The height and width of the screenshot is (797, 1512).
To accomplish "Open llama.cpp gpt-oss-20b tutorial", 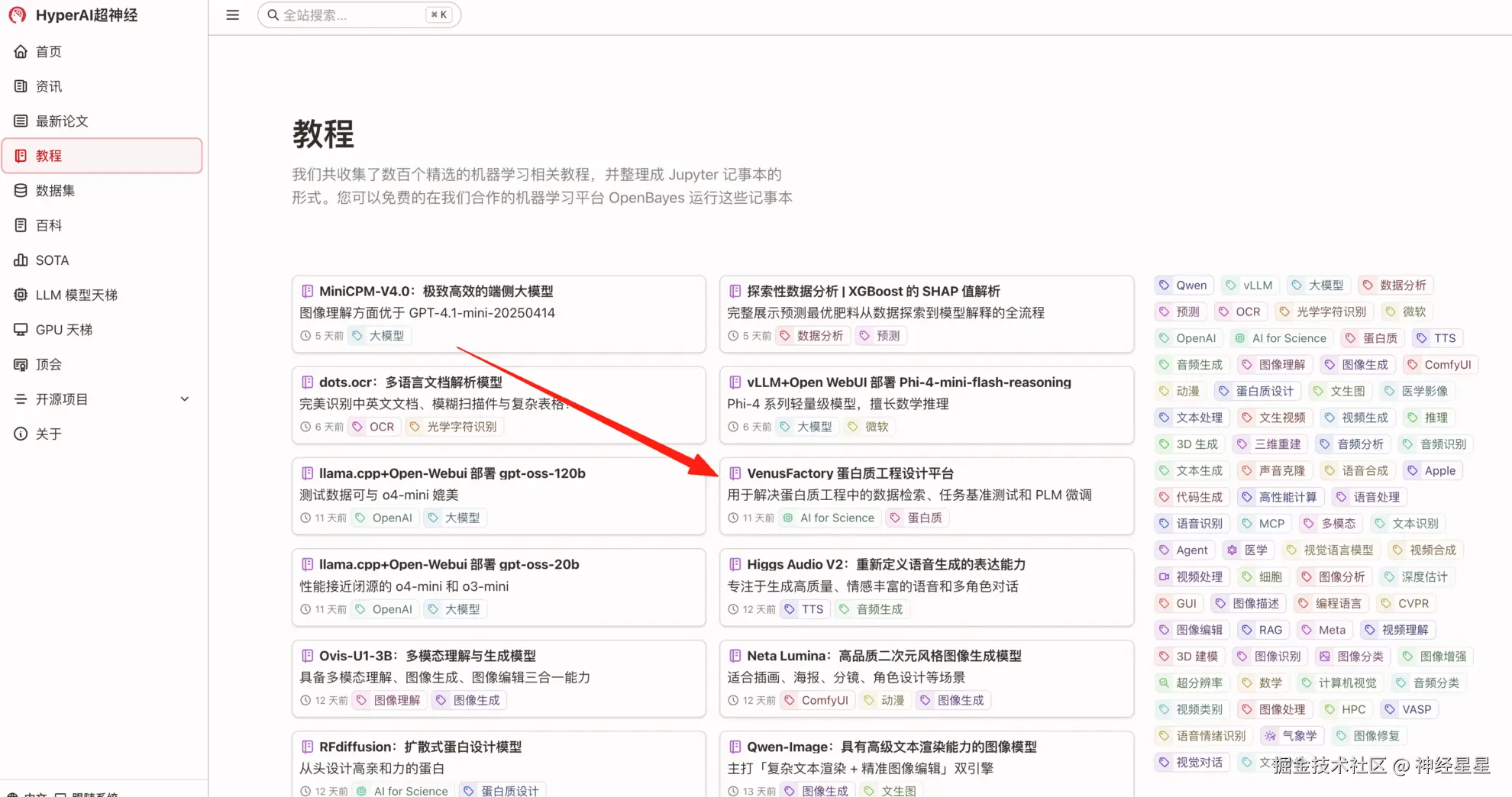I will 449,564.
